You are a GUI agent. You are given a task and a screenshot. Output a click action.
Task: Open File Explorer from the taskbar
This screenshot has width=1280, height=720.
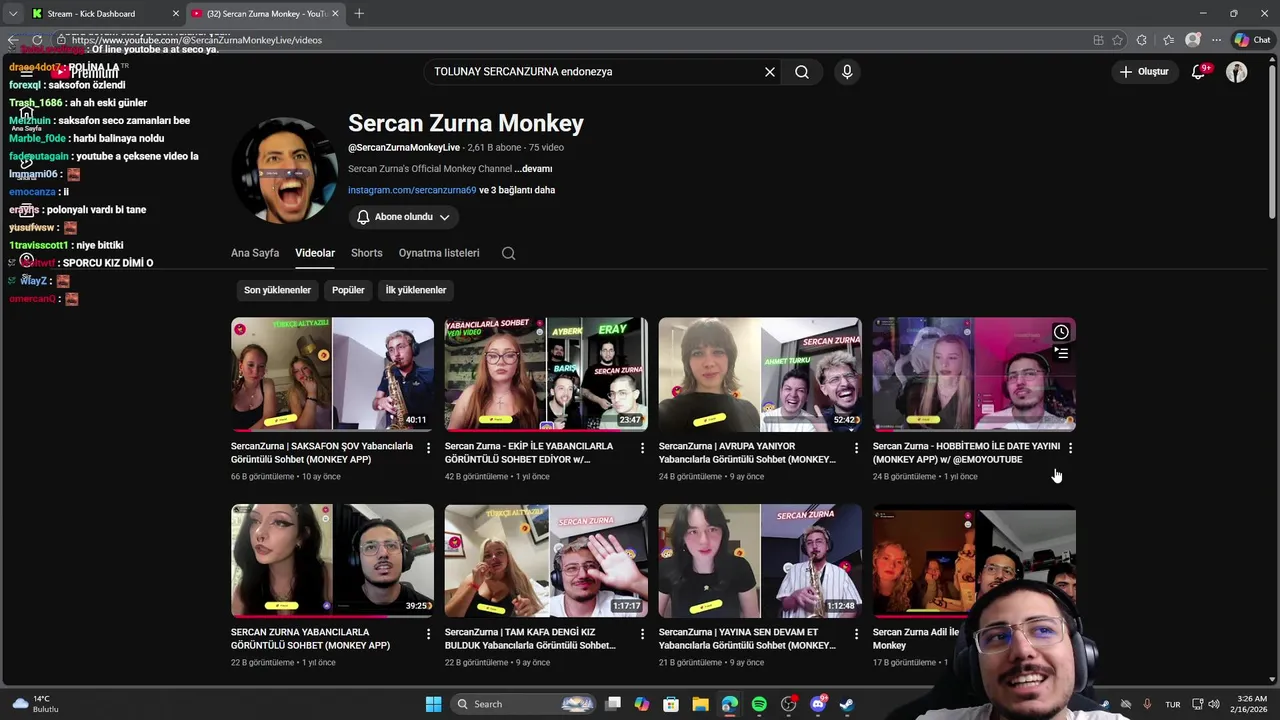[x=700, y=704]
